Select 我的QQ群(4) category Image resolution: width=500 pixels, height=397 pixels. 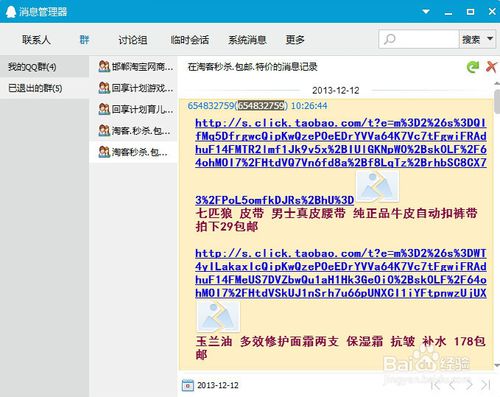coord(44,67)
